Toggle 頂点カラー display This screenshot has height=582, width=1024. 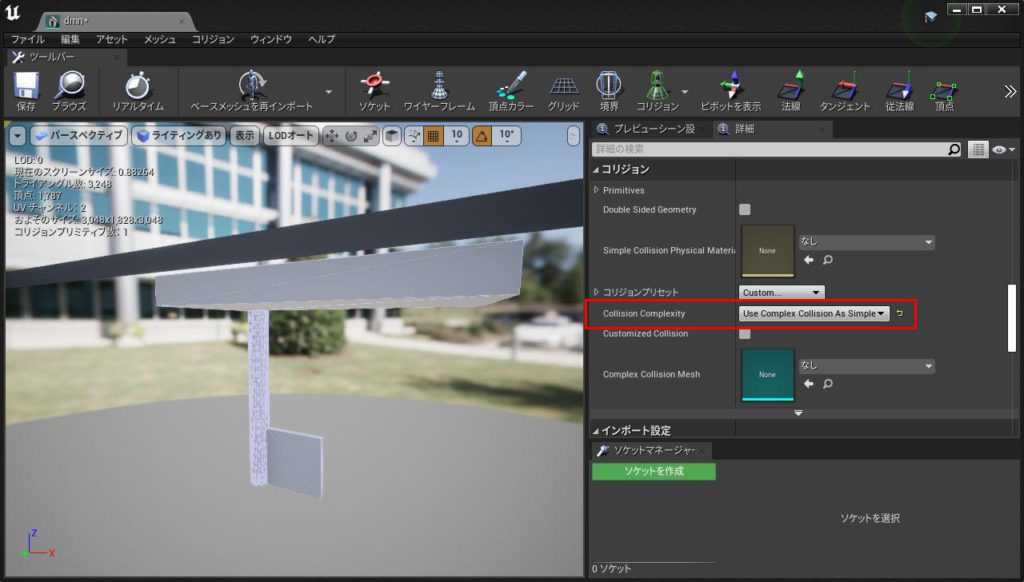point(511,91)
